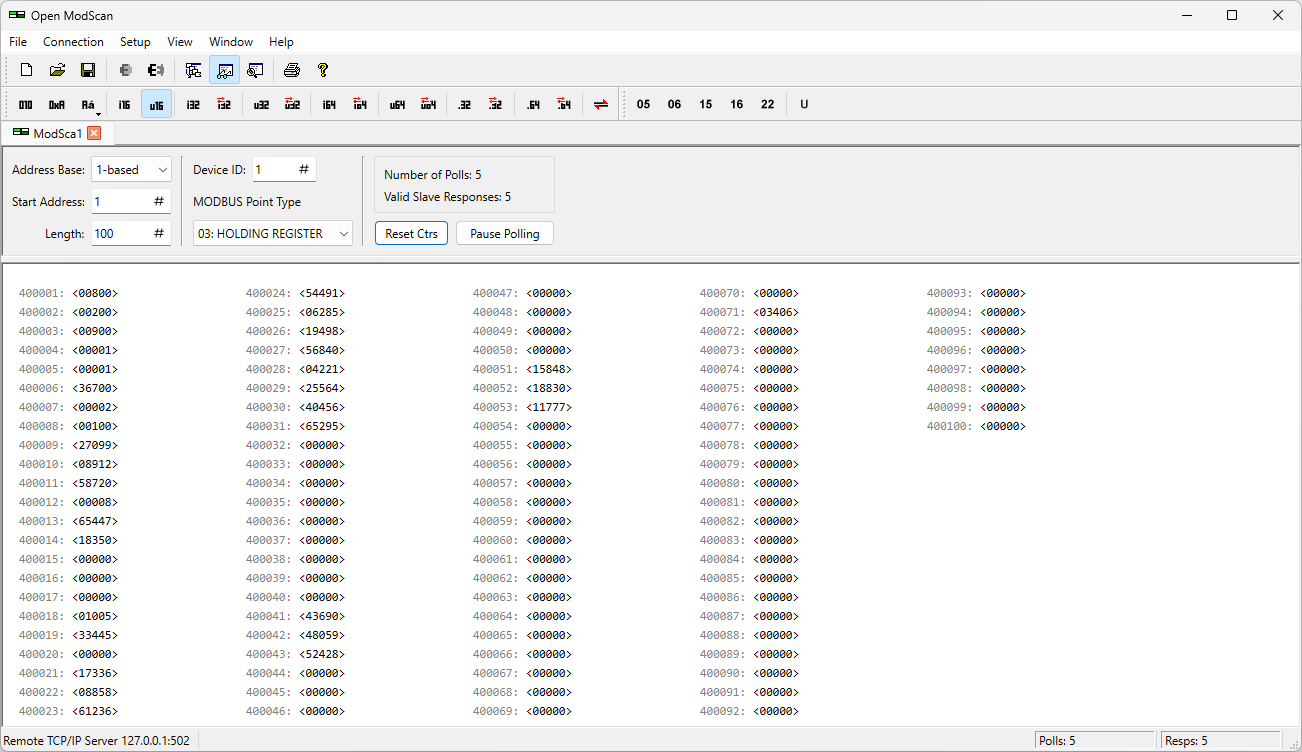This screenshot has width=1302, height=752.
Task: Select signed 16-bit i16 format
Action: pos(124,104)
